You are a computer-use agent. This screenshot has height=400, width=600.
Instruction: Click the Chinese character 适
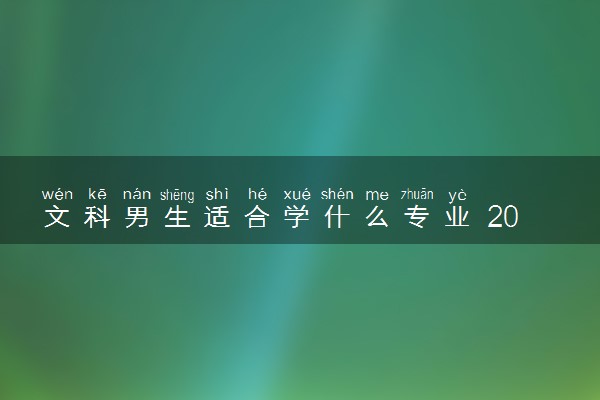[217, 217]
